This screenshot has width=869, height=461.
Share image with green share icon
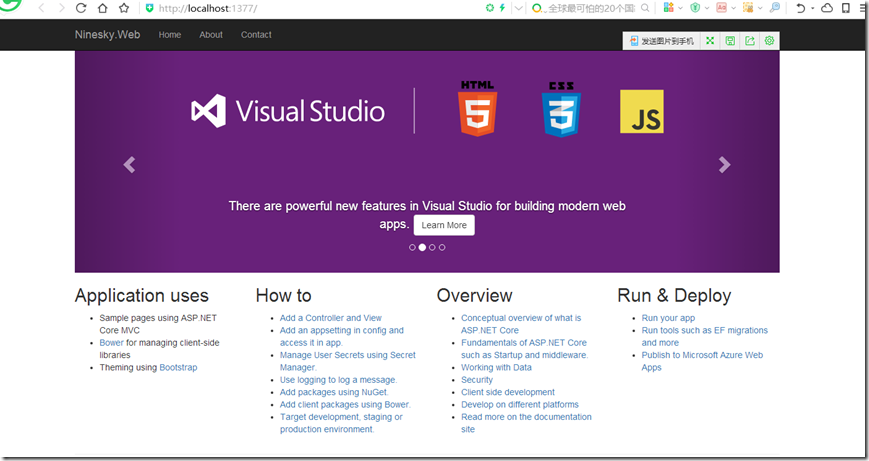(x=750, y=40)
